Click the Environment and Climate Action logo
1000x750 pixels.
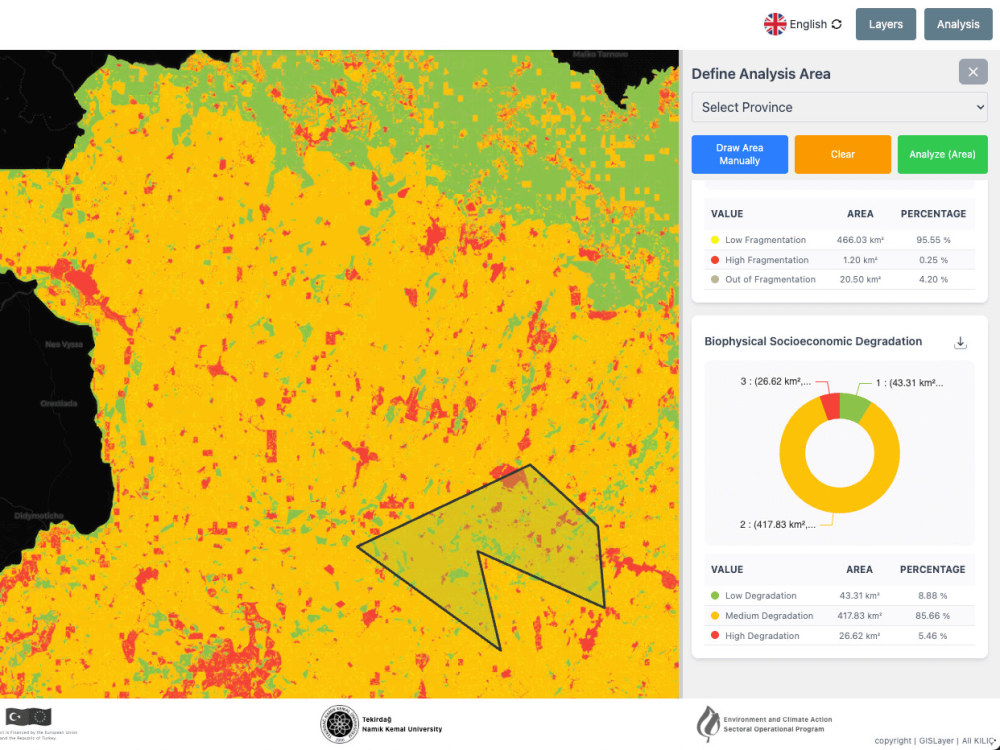[710, 722]
